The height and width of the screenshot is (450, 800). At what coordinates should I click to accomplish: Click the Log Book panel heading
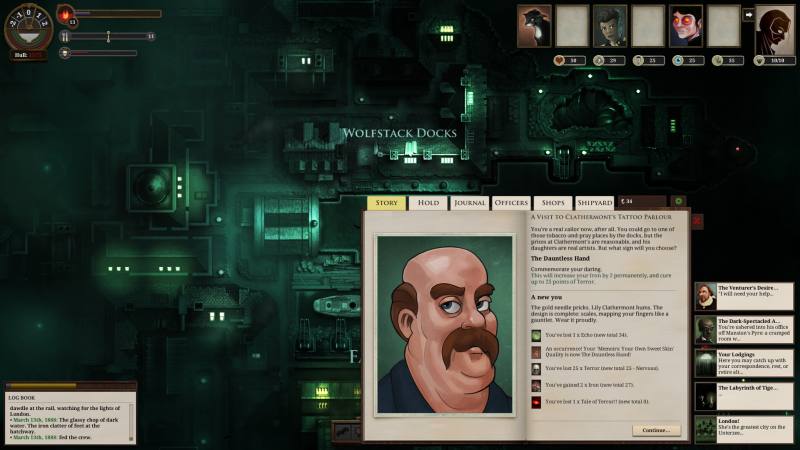pos(22,397)
